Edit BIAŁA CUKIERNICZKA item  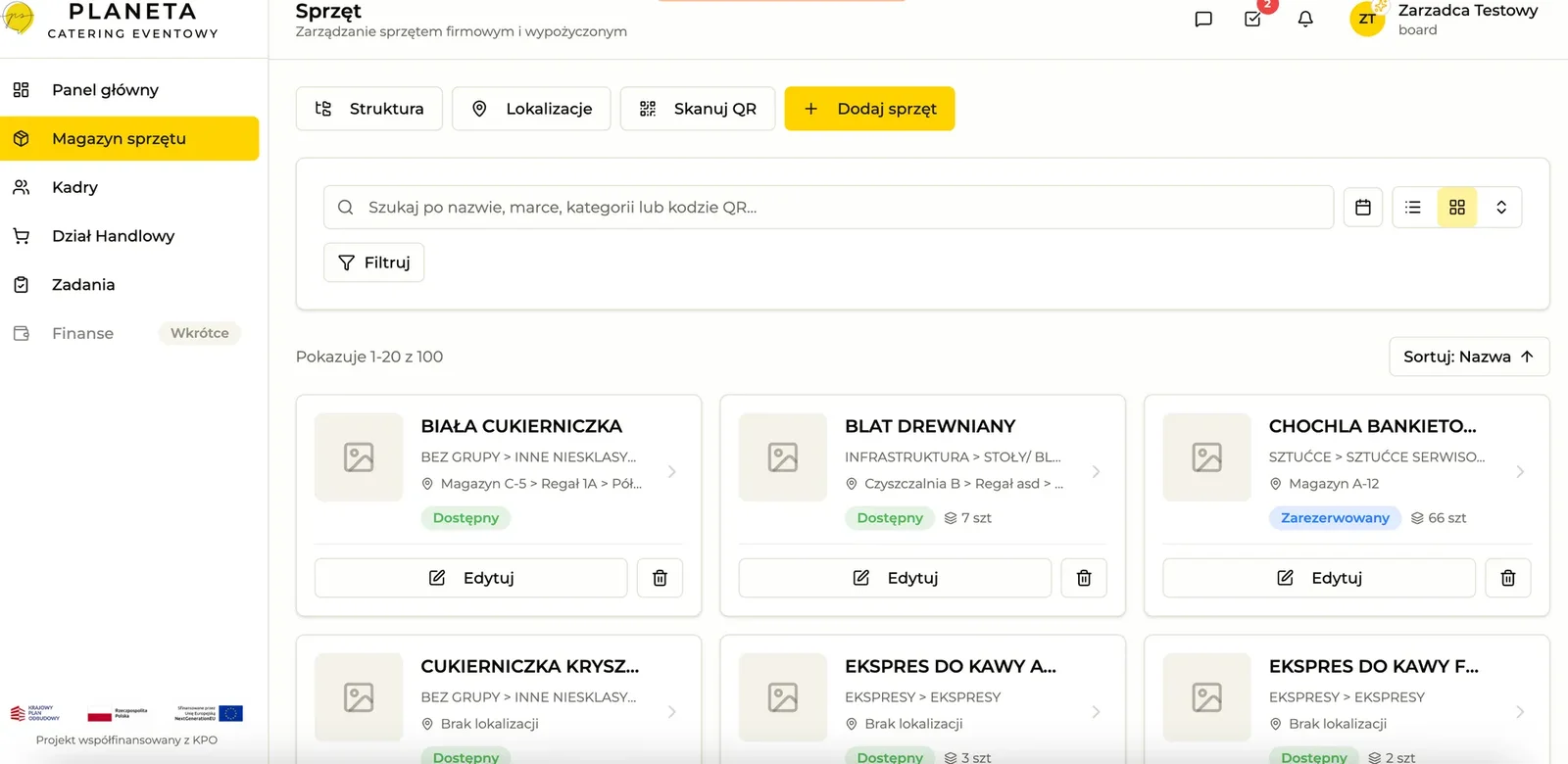tap(471, 578)
